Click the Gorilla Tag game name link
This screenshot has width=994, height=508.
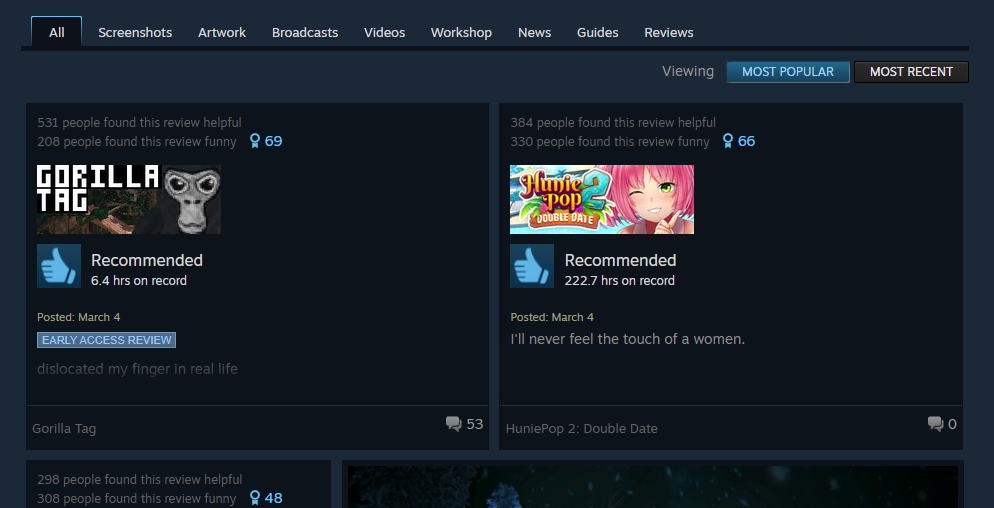(x=64, y=429)
